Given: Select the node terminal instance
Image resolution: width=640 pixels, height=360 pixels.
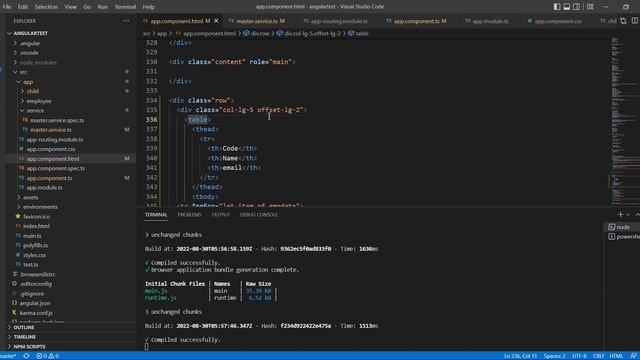Looking at the screenshot, I should pos(622,227).
